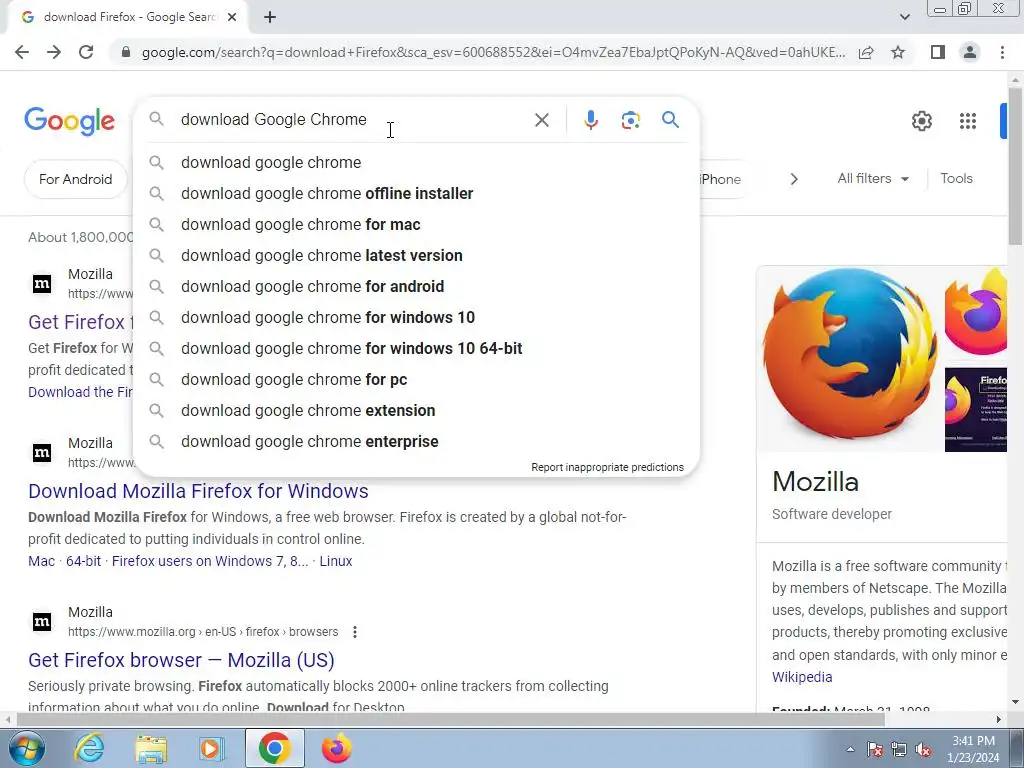Go forward to the next page

point(54,52)
